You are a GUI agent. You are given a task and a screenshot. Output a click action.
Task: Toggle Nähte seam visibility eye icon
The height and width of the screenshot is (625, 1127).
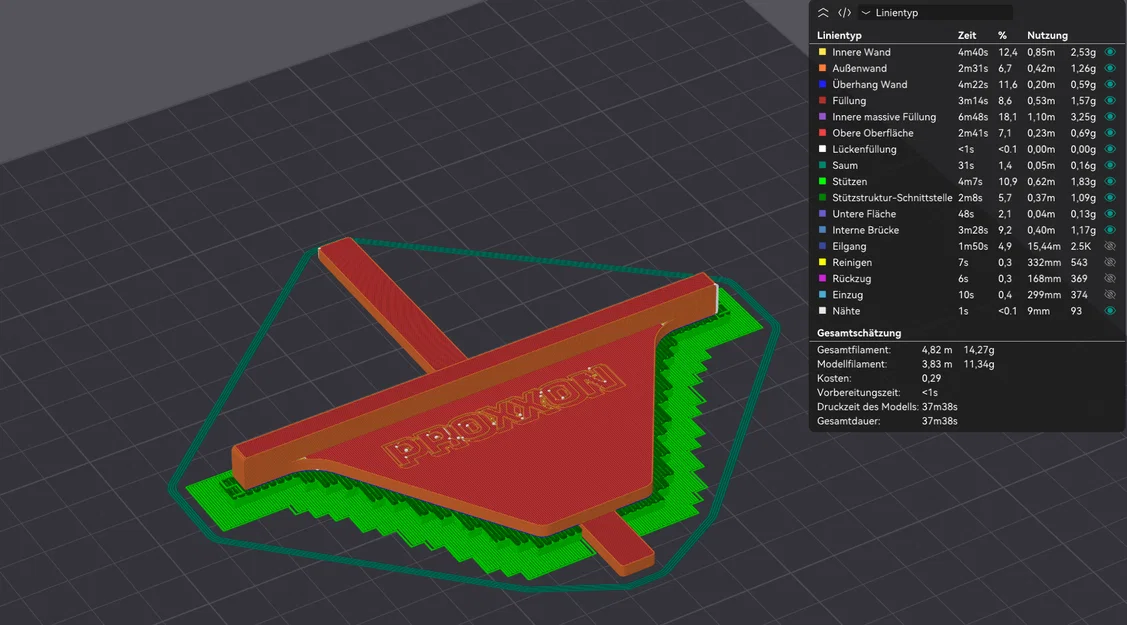1110,311
